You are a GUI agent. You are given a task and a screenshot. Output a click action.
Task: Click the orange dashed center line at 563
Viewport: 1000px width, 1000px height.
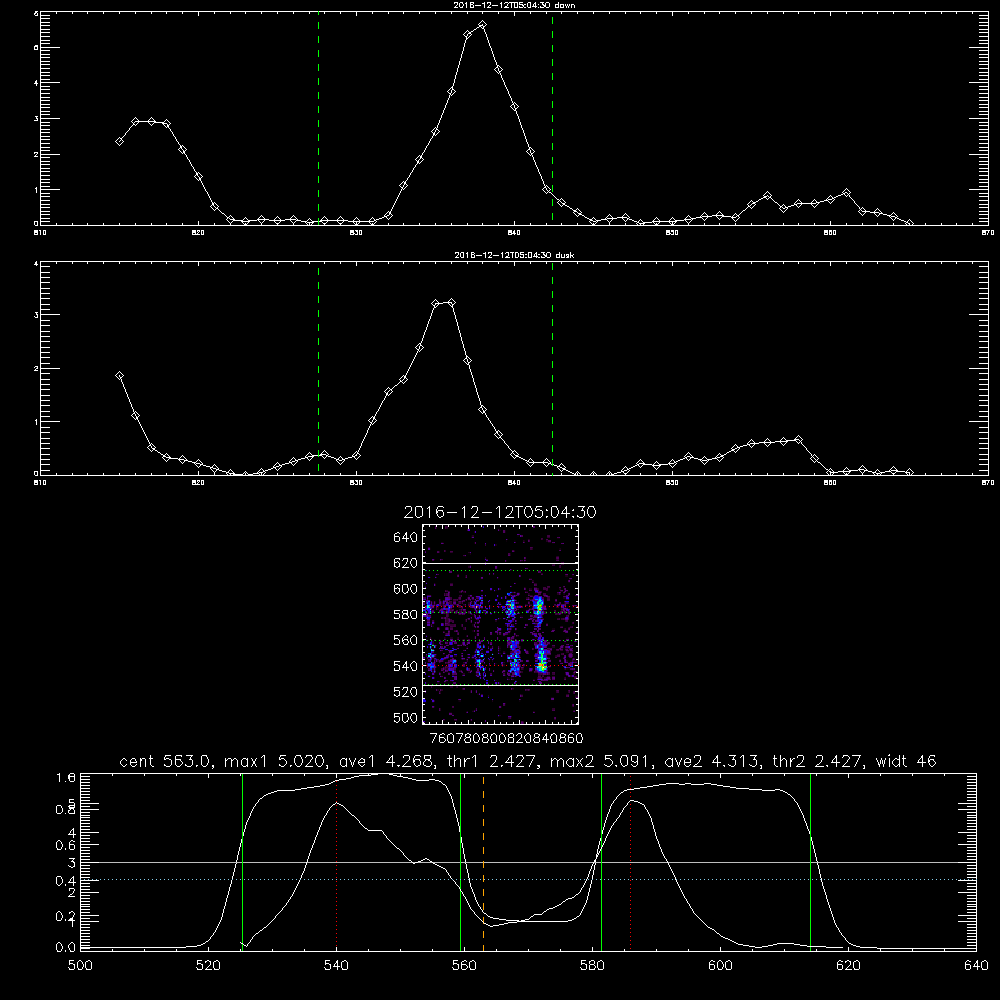[x=483, y=862]
